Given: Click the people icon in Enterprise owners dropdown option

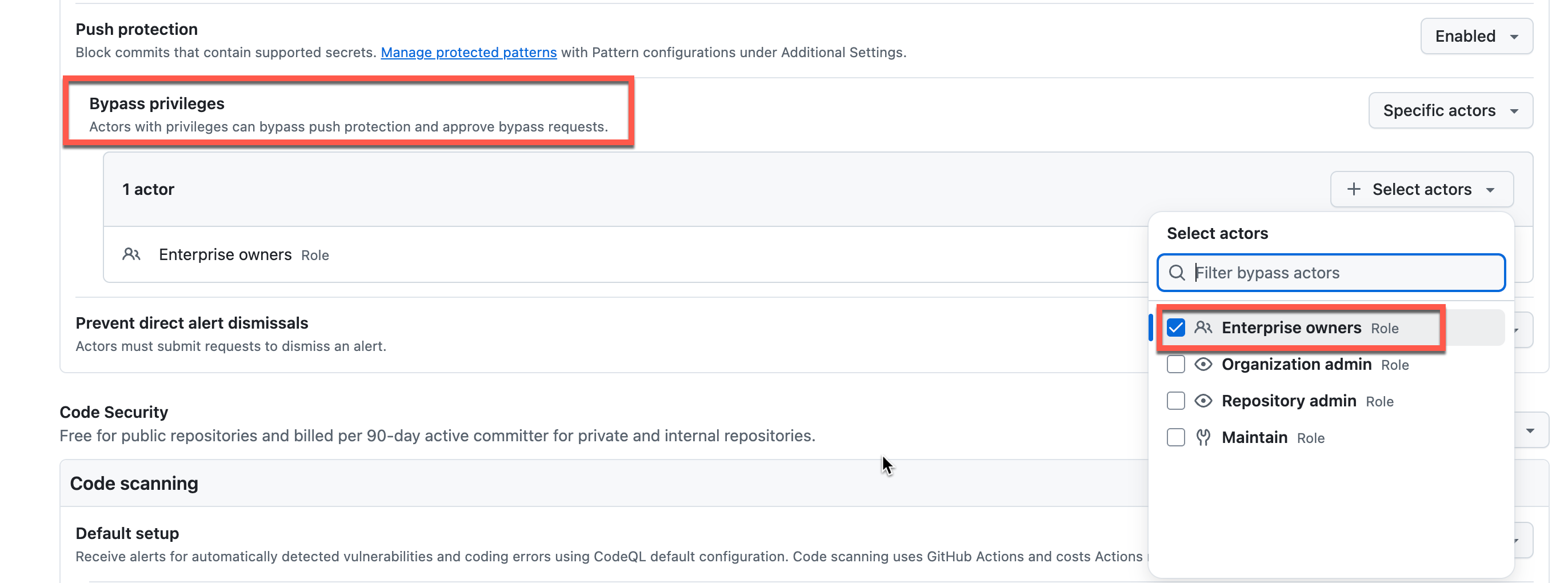Looking at the screenshot, I should point(1203,328).
